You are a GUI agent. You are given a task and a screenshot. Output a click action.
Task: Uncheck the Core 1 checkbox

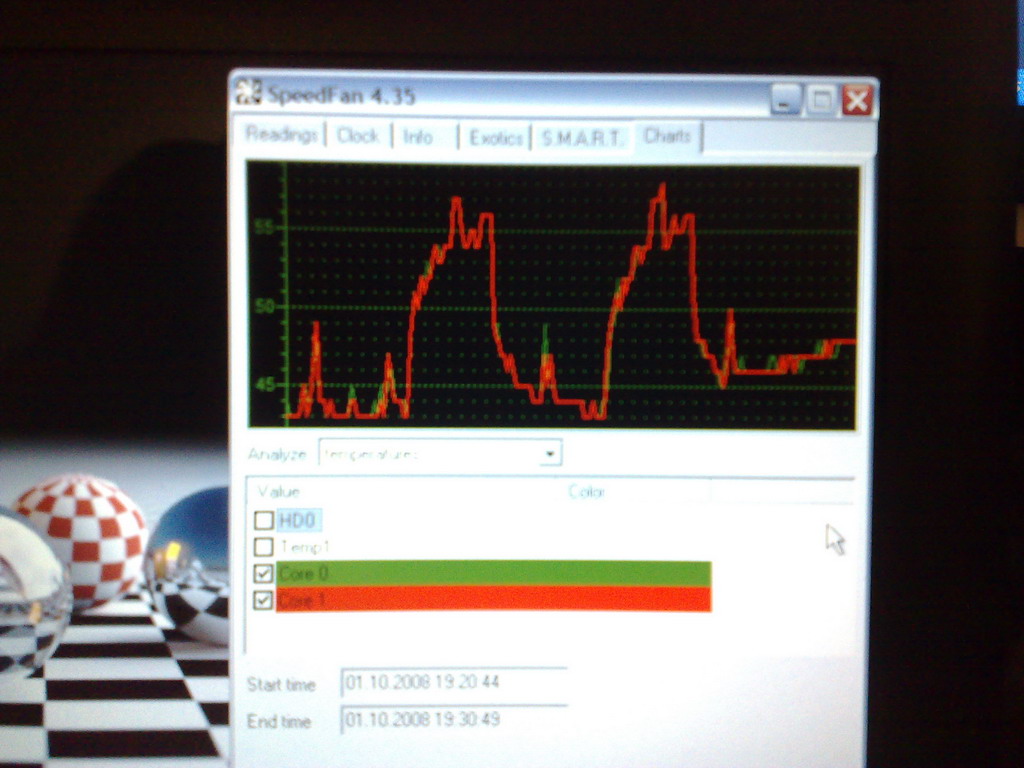pos(263,600)
